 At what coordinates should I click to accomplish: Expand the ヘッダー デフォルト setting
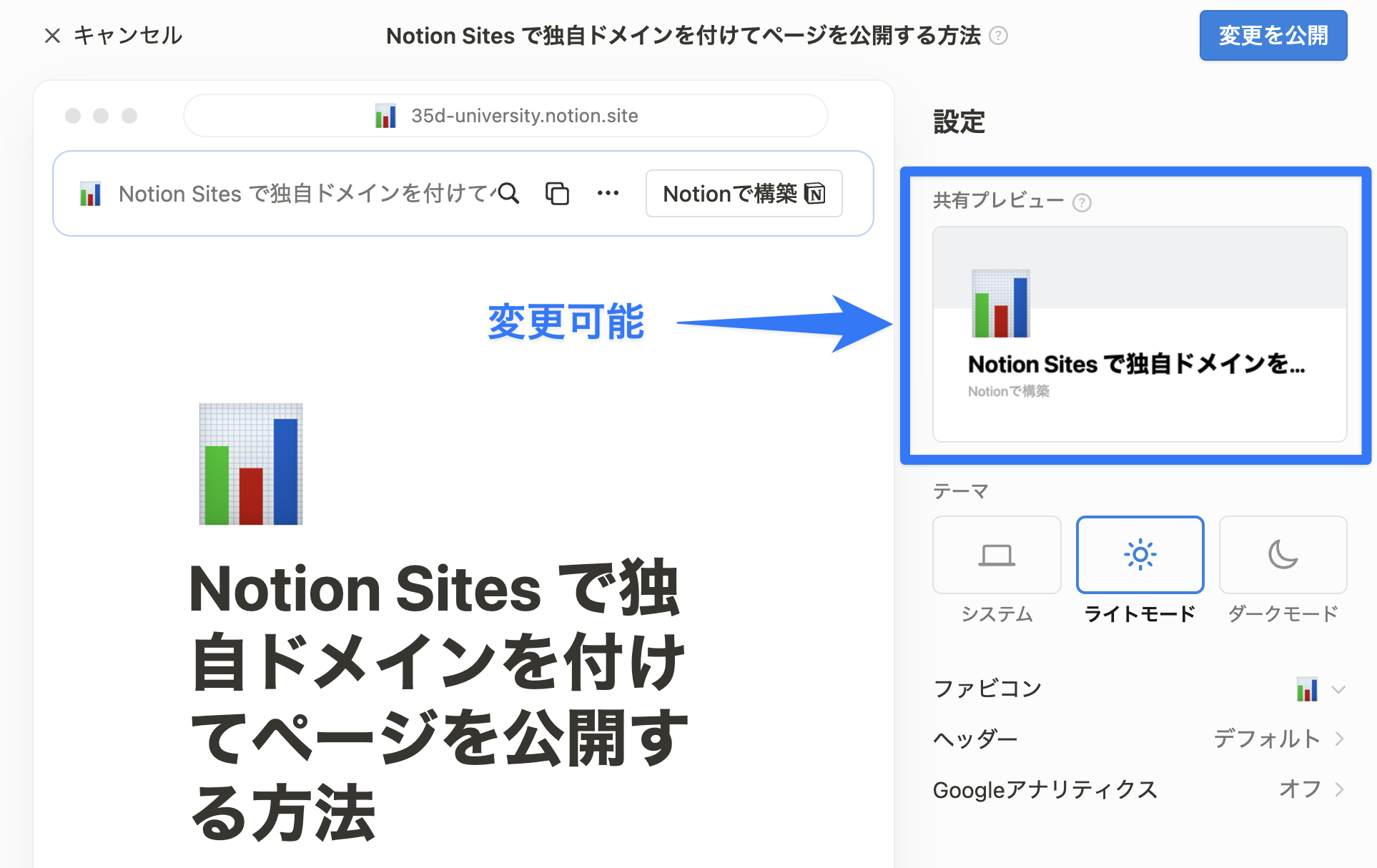coord(1140,739)
